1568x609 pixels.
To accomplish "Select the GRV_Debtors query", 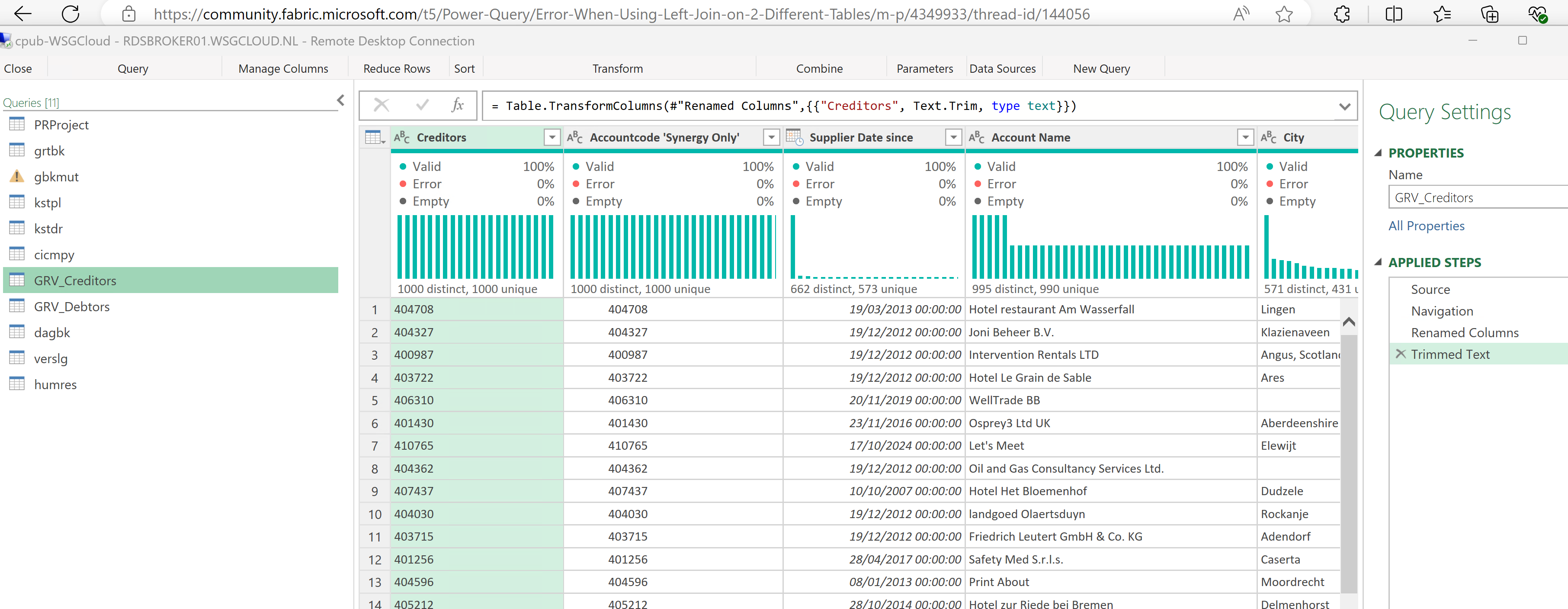I will coord(170,306).
